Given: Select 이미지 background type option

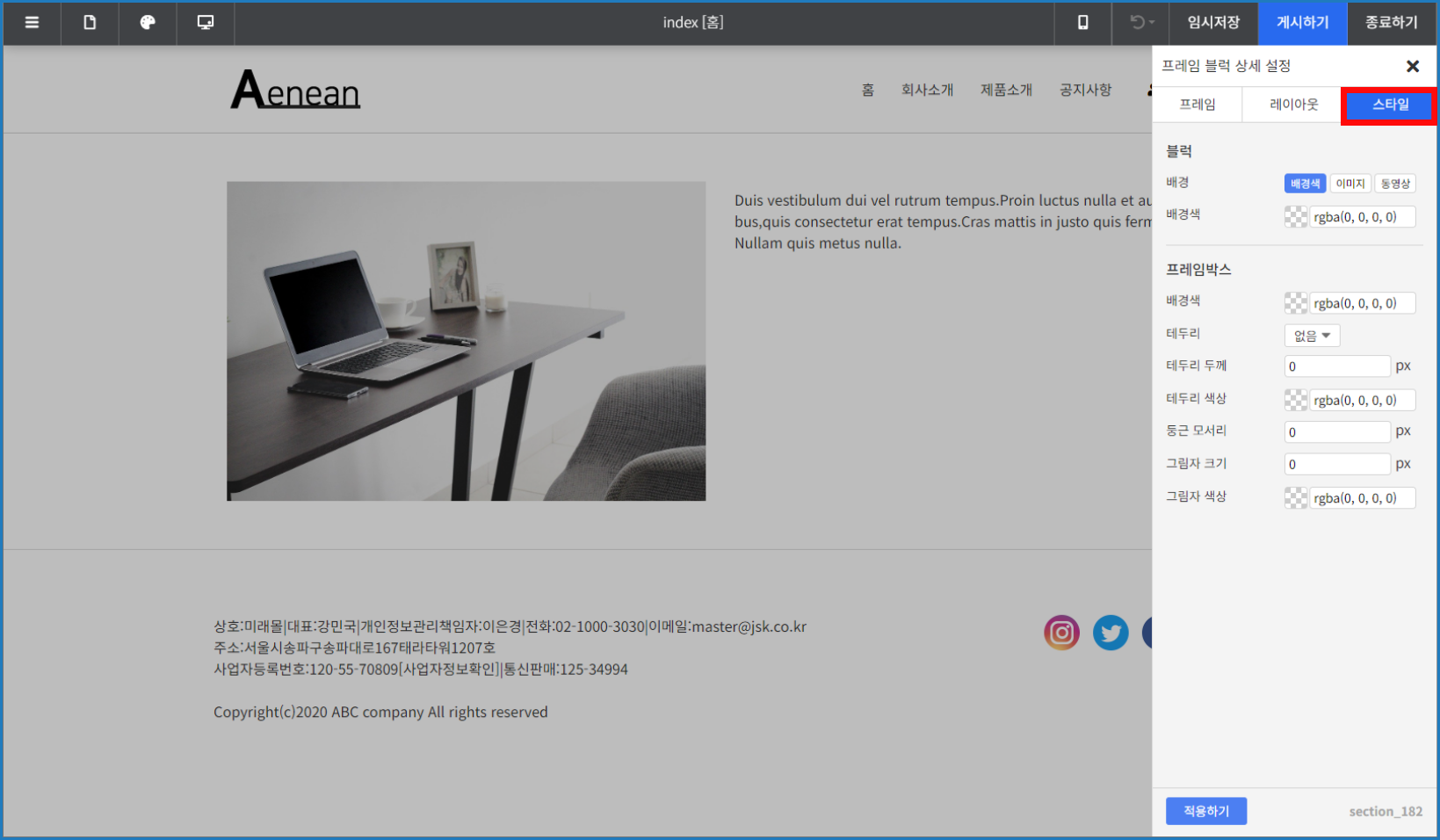Looking at the screenshot, I should pos(1350,184).
